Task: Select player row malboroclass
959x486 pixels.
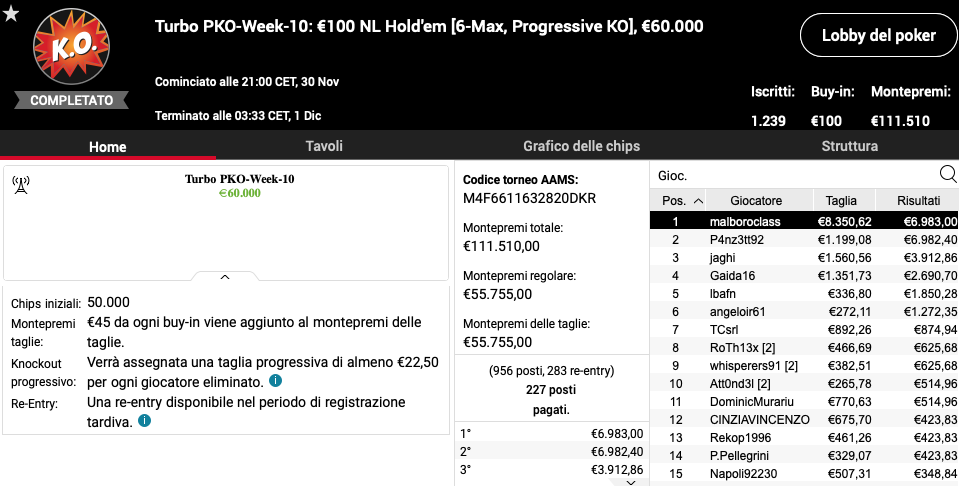Action: click(804, 221)
